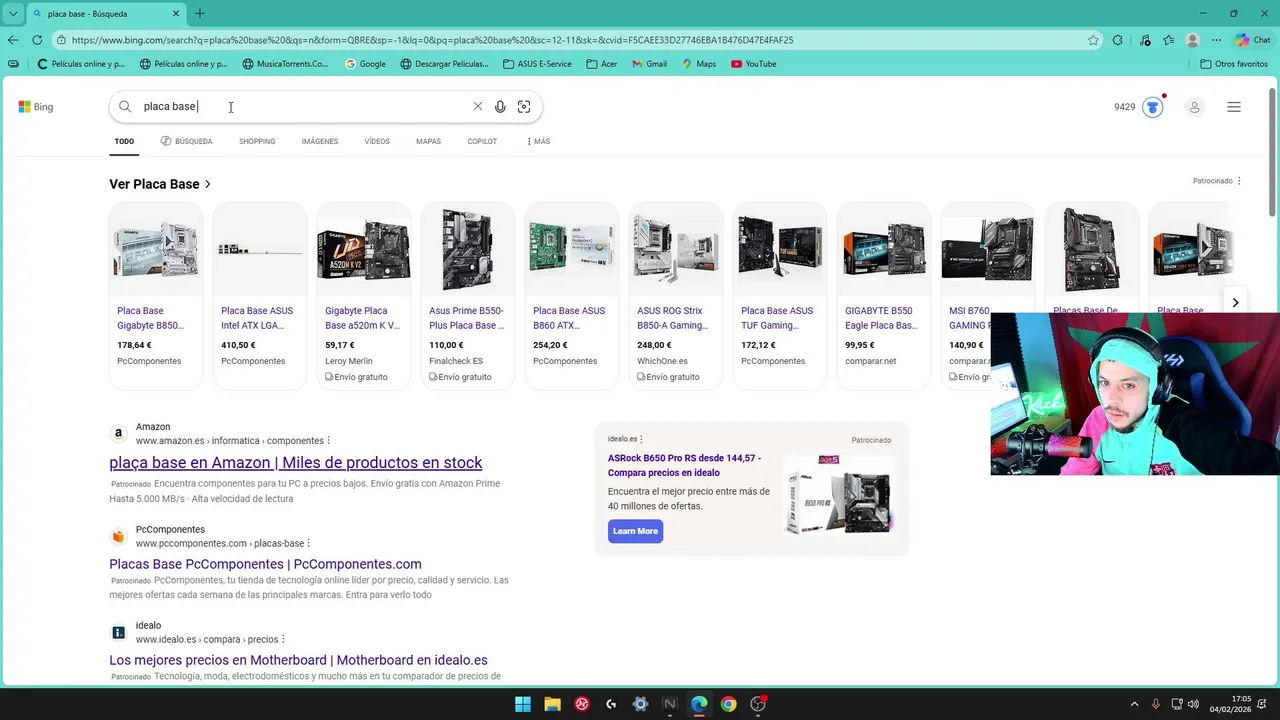Reload the page
This screenshot has width=1280, height=720.
(x=37, y=40)
